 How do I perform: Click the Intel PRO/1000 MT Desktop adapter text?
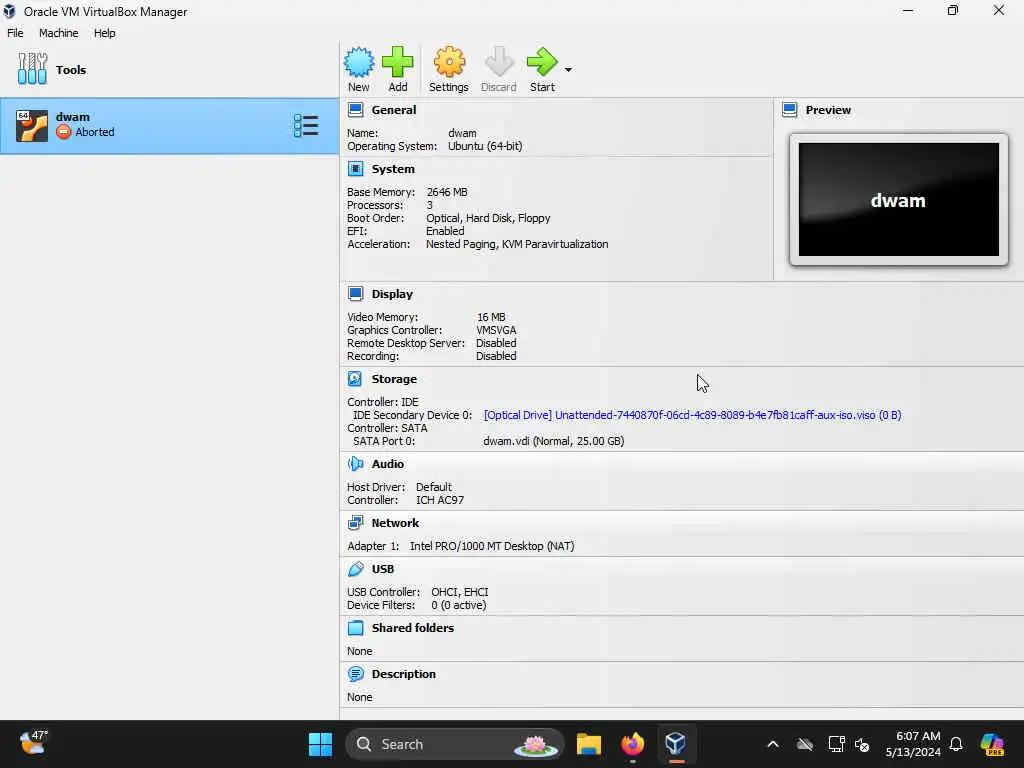point(492,546)
